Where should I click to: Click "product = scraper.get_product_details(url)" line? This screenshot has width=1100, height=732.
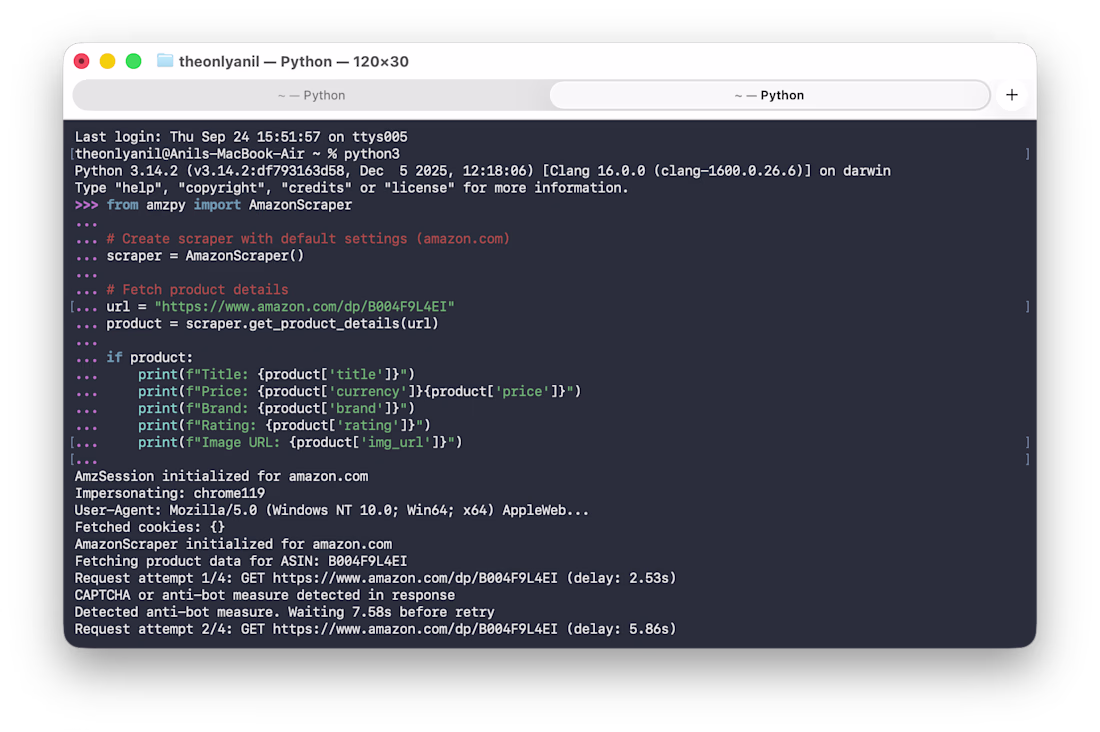tap(272, 324)
